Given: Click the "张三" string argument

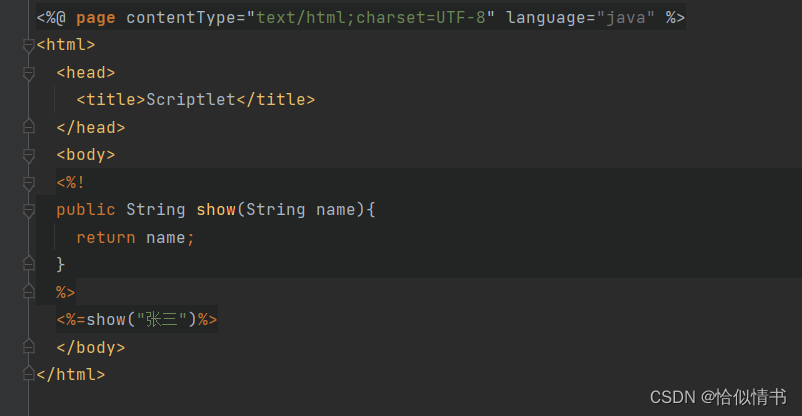Looking at the screenshot, I should [162, 320].
